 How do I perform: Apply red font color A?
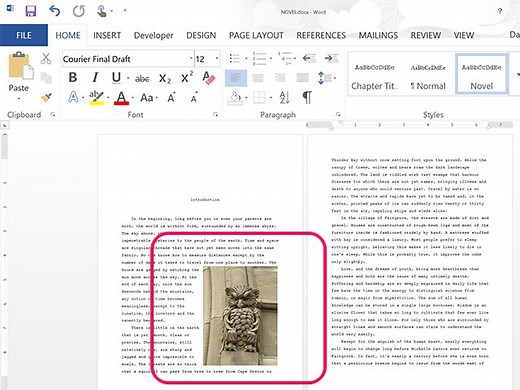(121, 98)
